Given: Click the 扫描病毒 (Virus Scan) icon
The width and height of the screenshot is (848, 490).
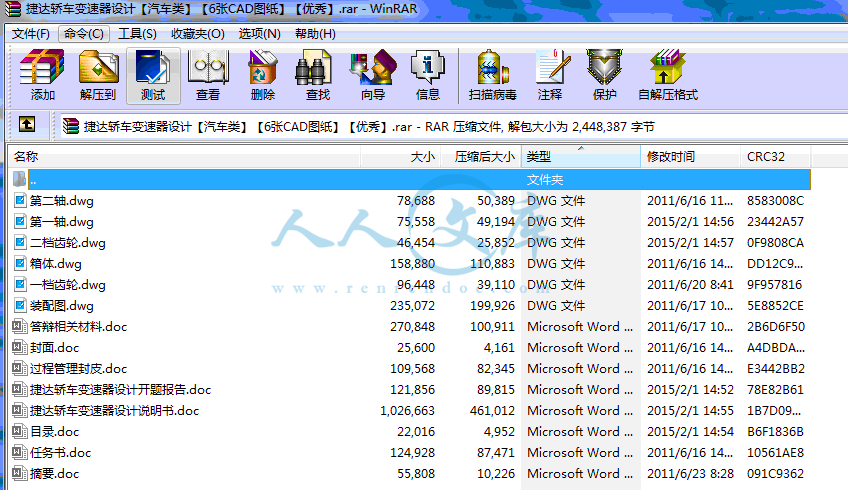Looking at the screenshot, I should click(x=493, y=67).
